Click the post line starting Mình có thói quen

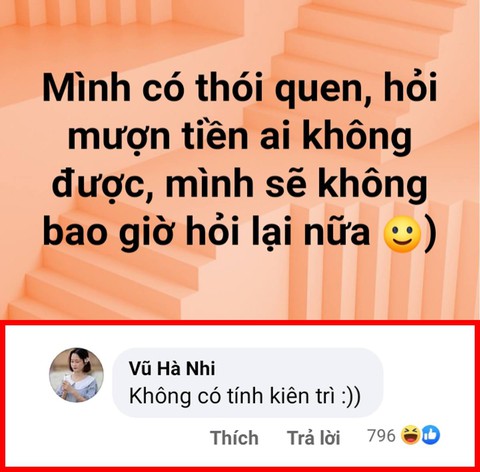(240, 89)
